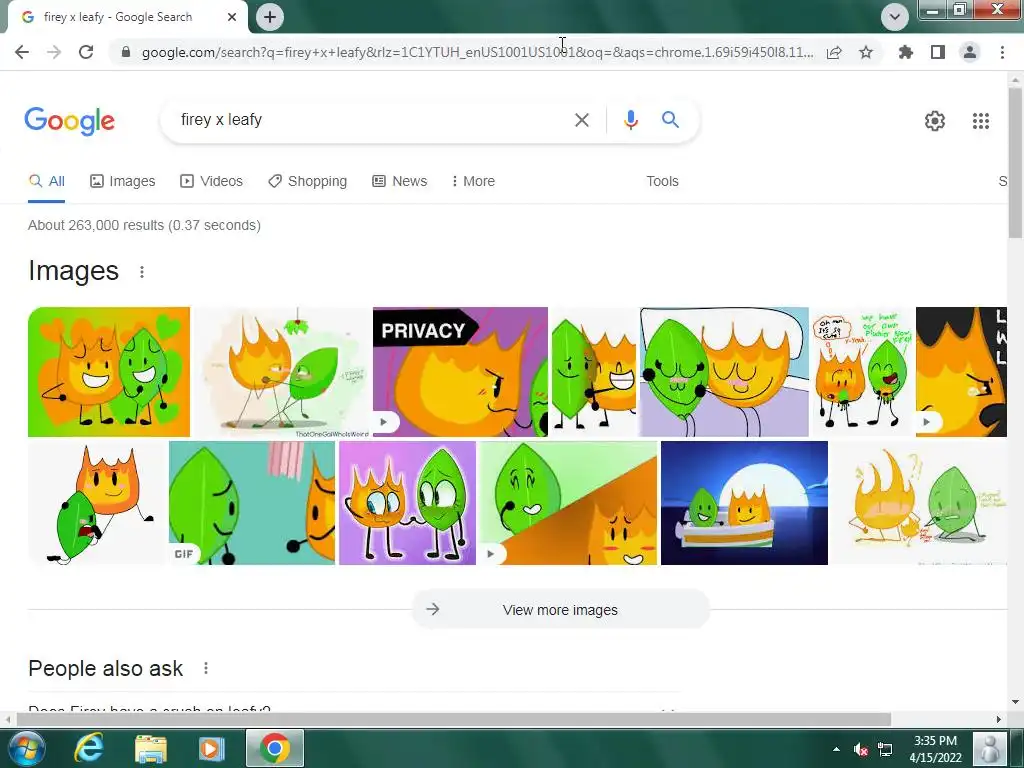This screenshot has width=1024, height=768.
Task: Open the PRIVACY video thumbnail
Action: [x=460, y=372]
